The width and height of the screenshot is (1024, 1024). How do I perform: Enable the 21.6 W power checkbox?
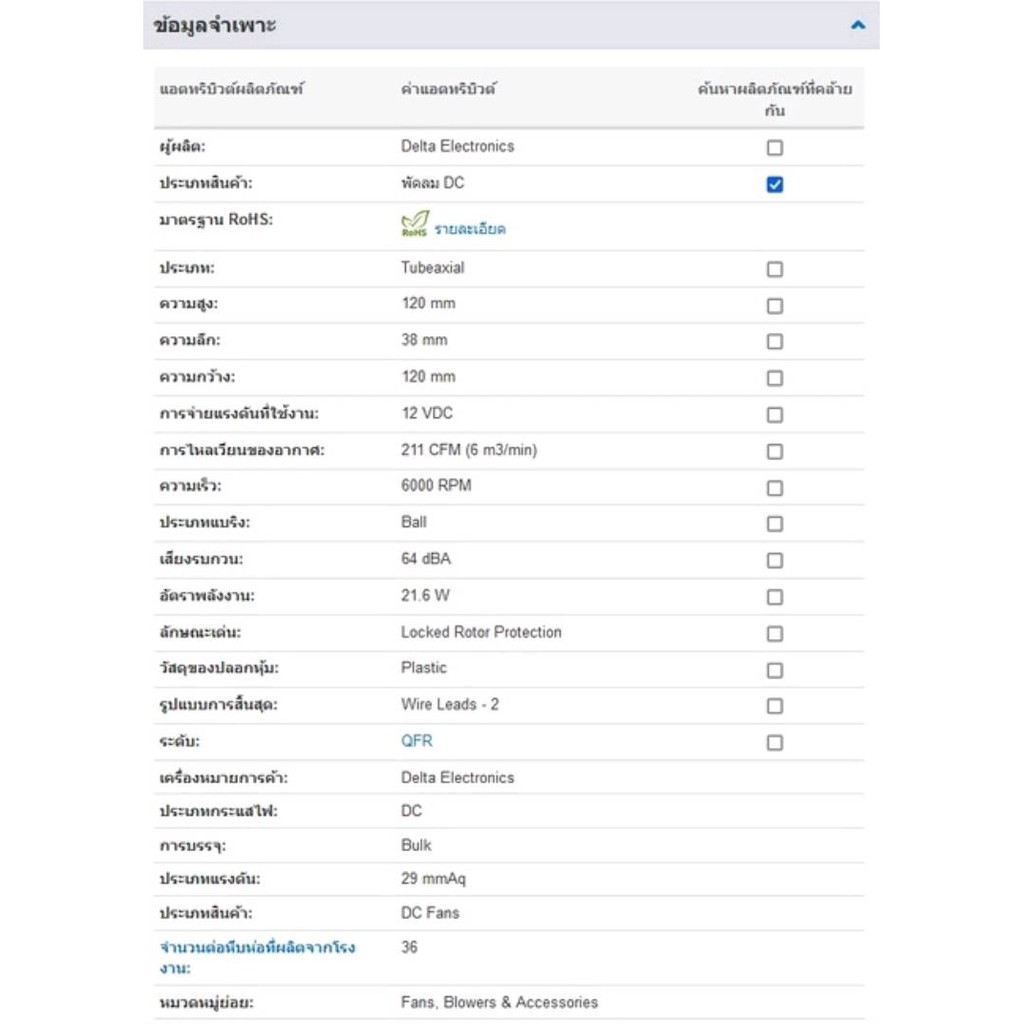[774, 597]
